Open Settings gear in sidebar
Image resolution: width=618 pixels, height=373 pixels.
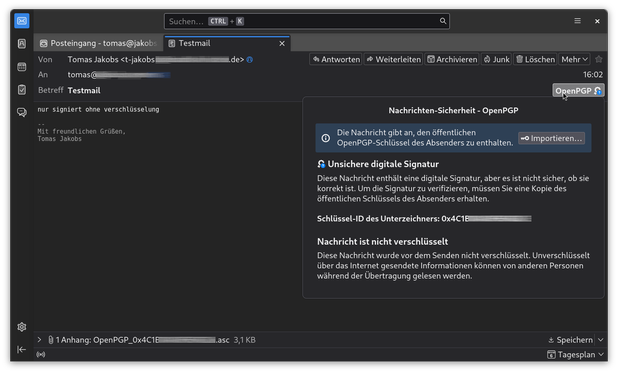pos(22,327)
